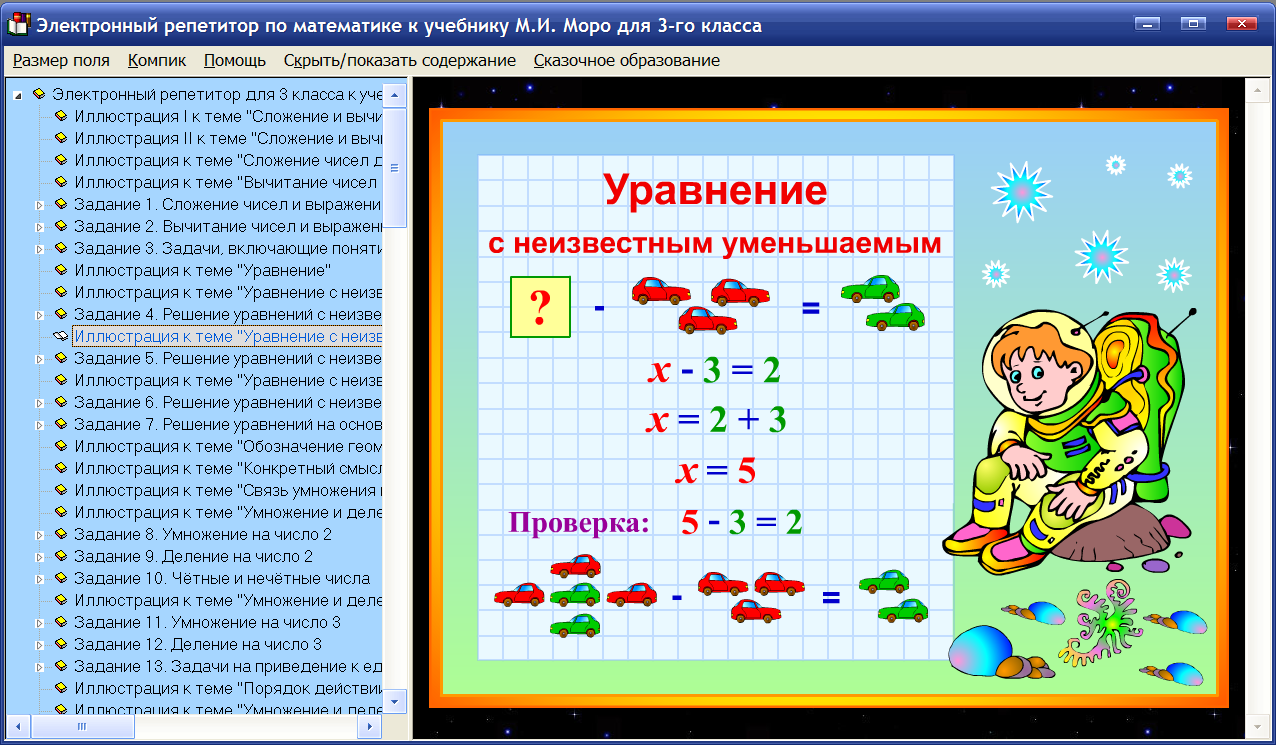Open the "Размер поля" menu
Image resolution: width=1276 pixels, height=745 pixels.
click(x=60, y=60)
